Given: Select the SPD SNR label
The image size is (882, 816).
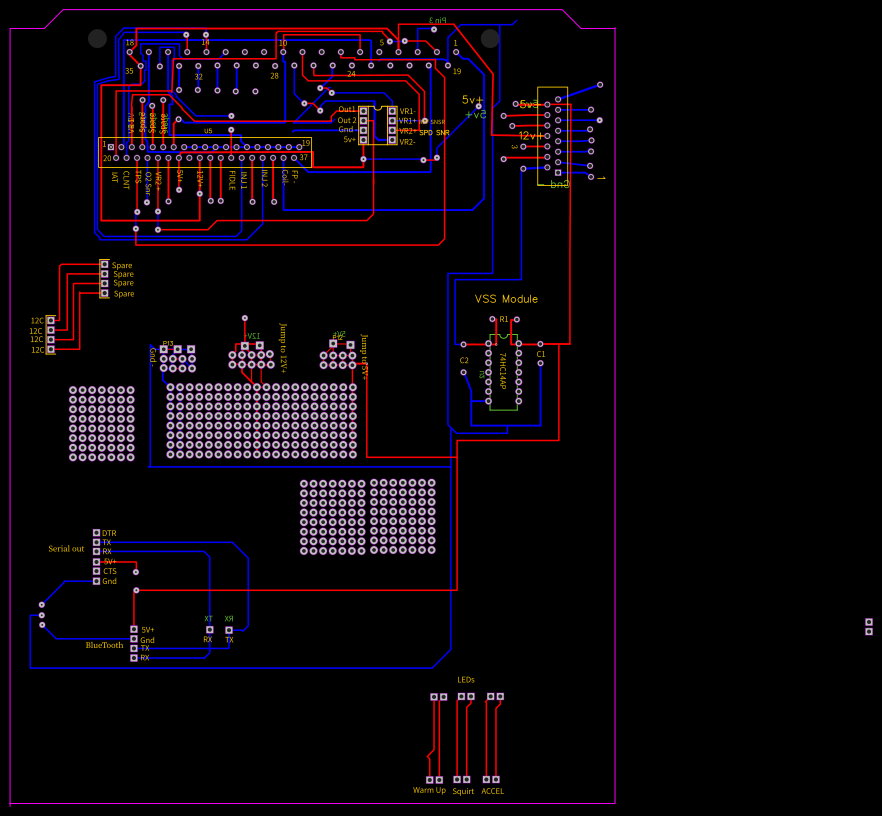Looking at the screenshot, I should tap(434, 133).
